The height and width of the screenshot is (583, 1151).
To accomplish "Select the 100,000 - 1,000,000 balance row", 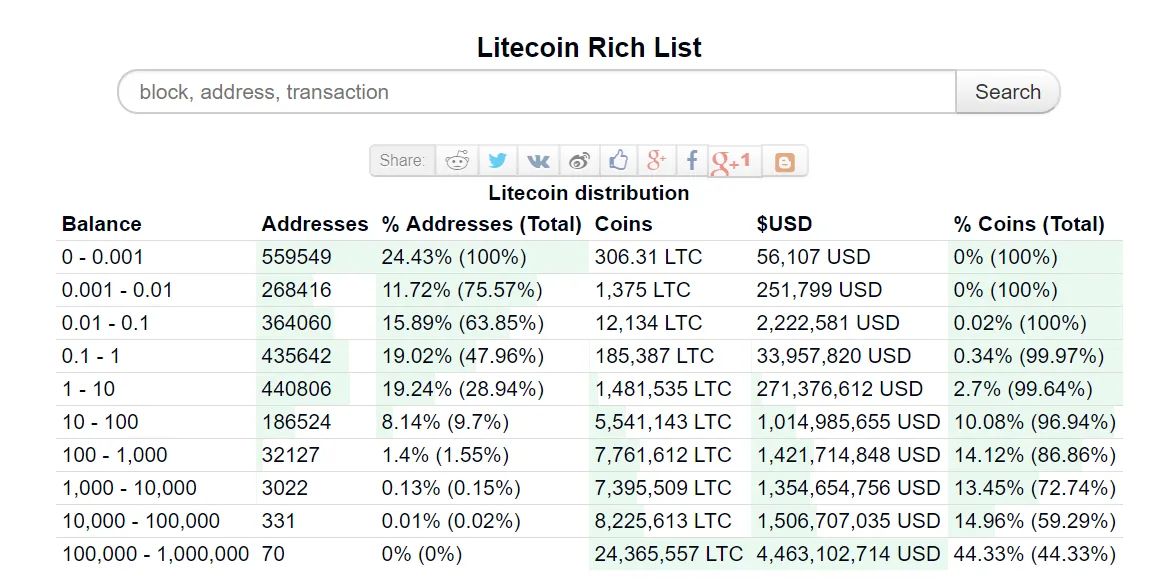I will click(x=155, y=554).
